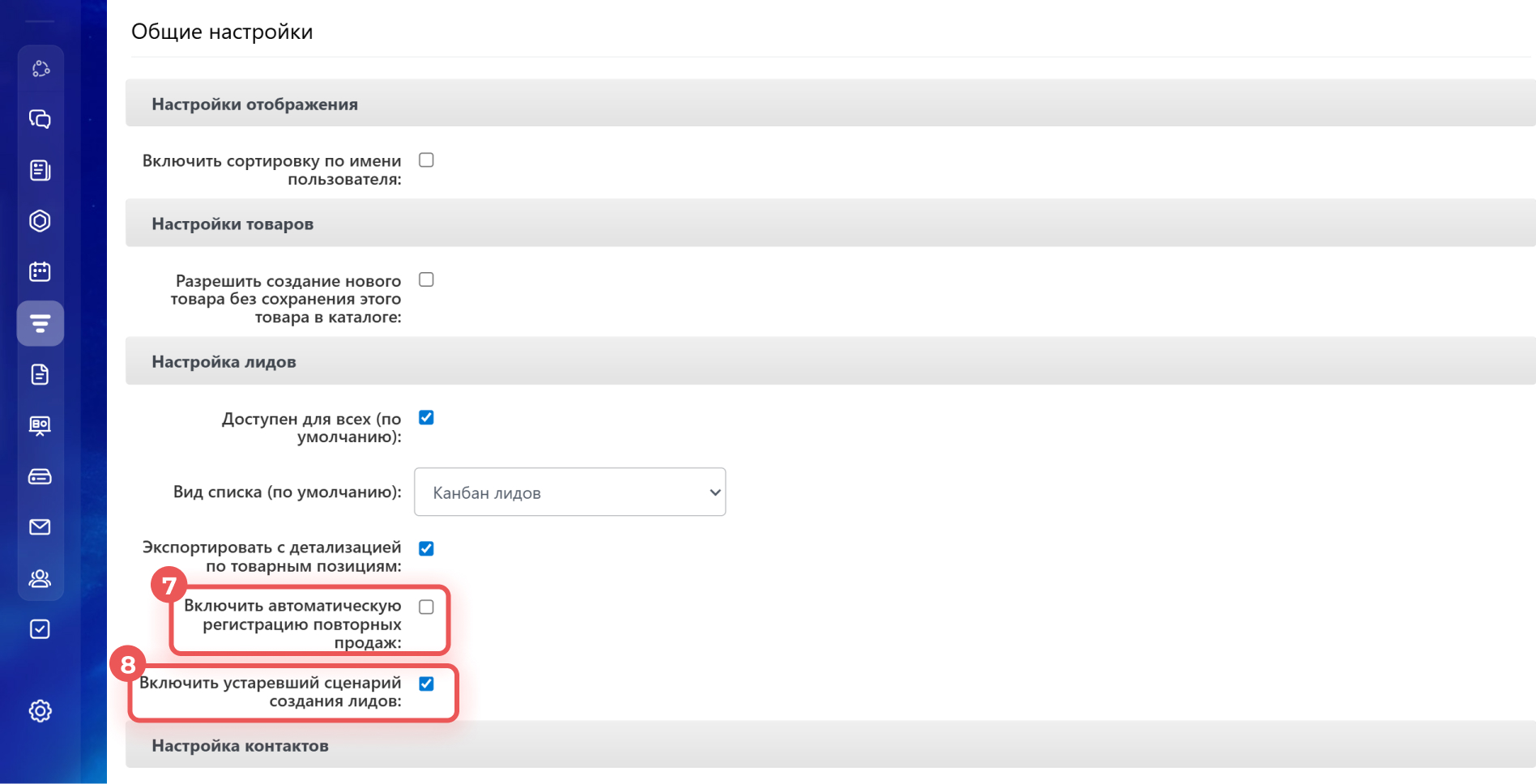Click the presentation board icon in sidebar
This screenshot has height=784, width=1536.
pos(40,425)
